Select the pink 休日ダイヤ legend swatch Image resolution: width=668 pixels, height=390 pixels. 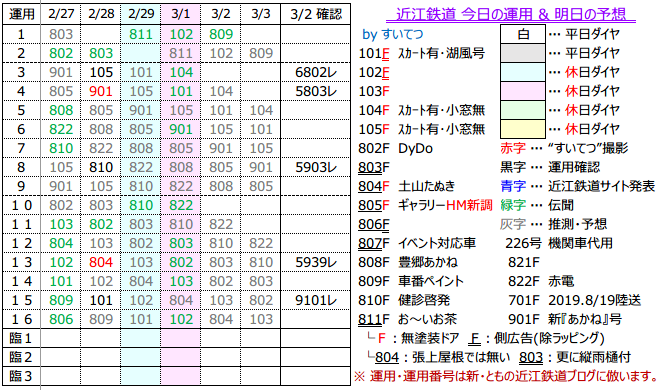click(523, 91)
